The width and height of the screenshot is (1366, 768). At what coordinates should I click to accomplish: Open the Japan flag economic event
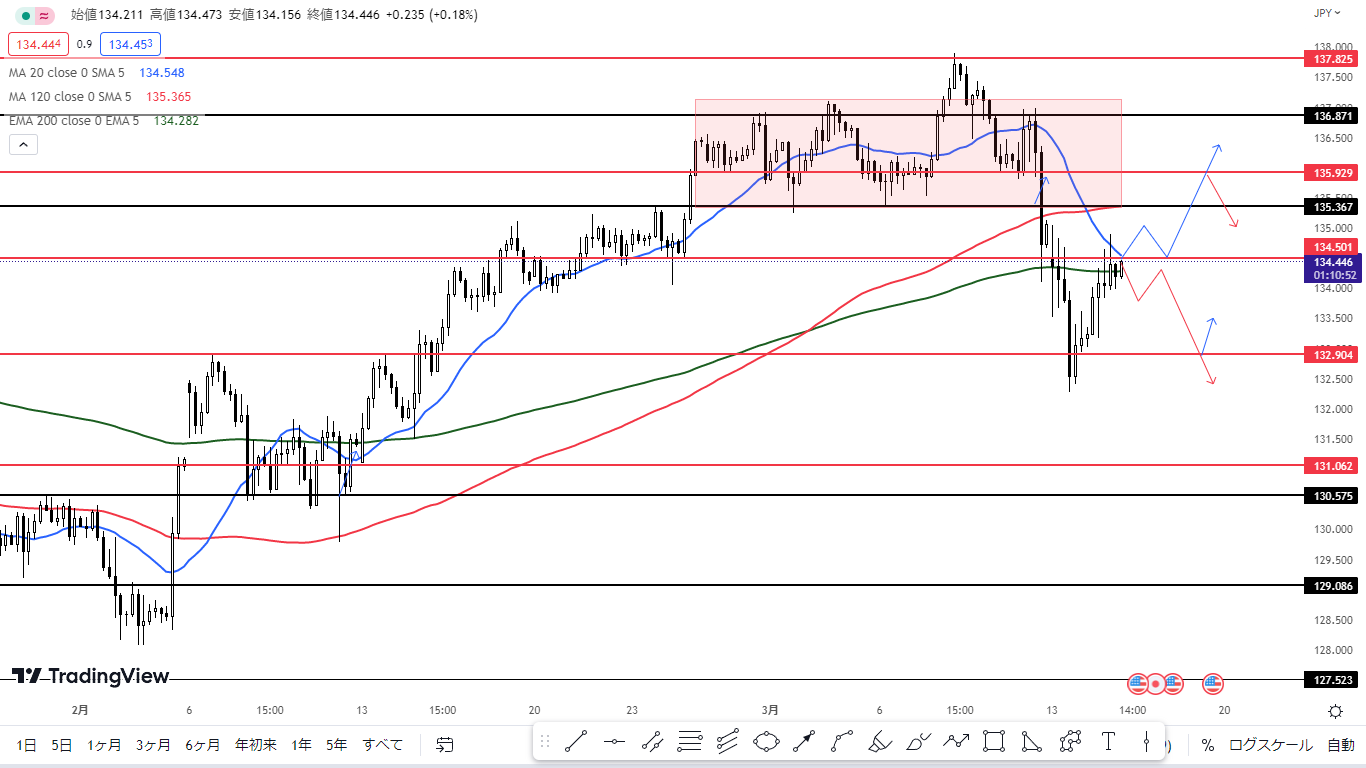pyautogui.click(x=1155, y=684)
